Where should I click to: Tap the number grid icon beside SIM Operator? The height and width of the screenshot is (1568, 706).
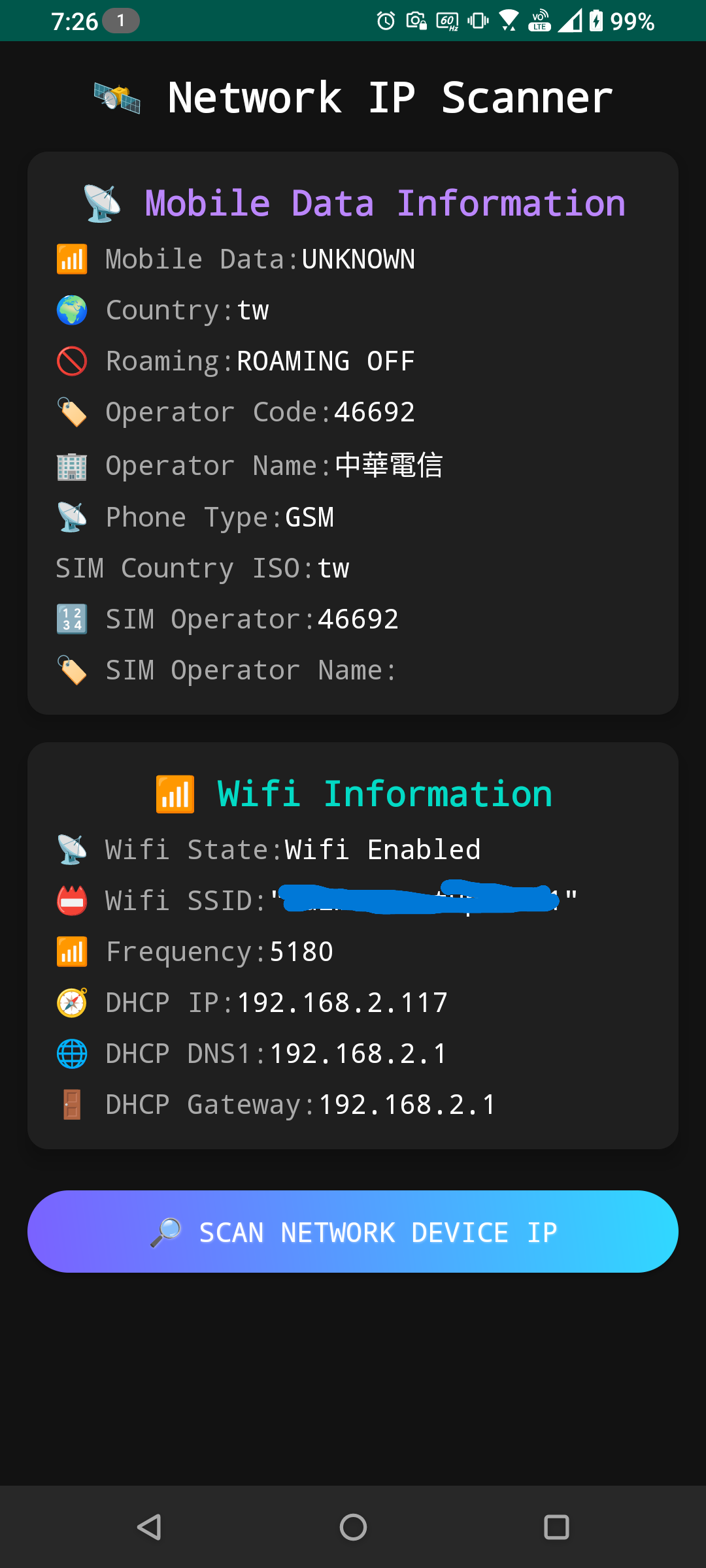click(x=72, y=619)
